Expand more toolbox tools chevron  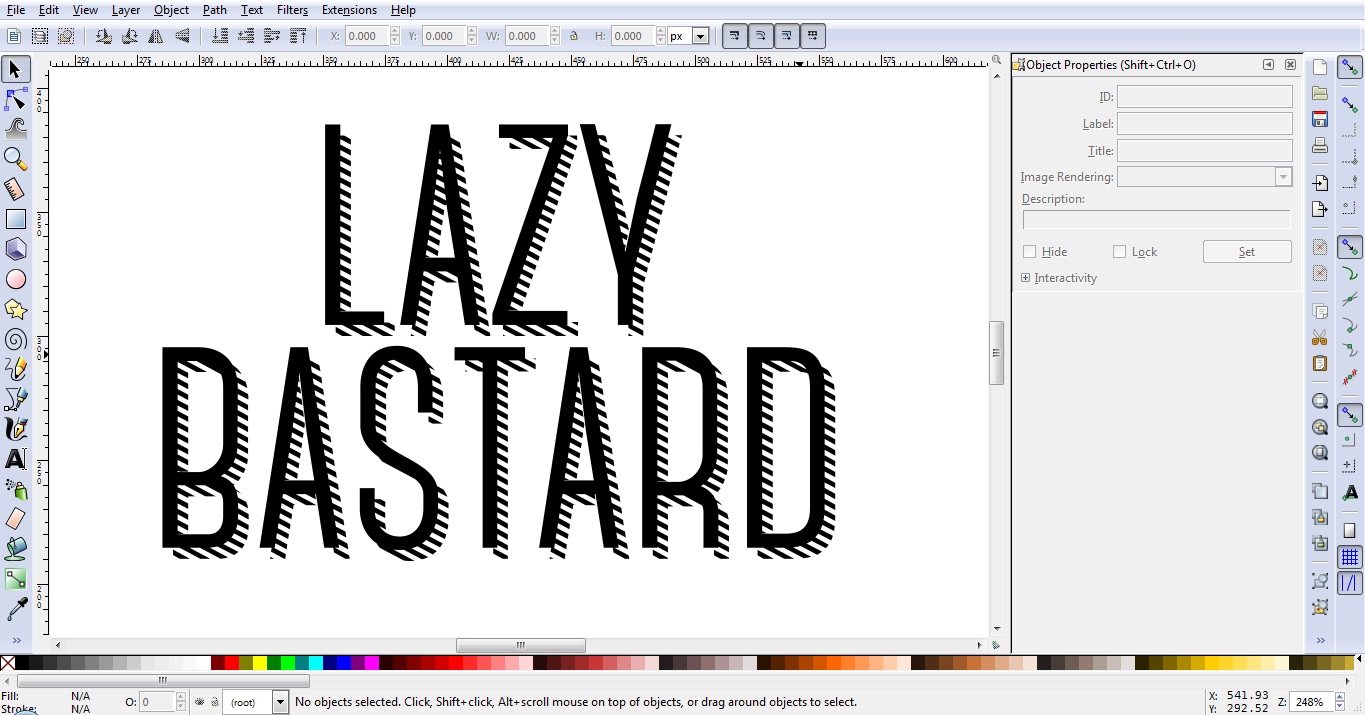coord(16,640)
